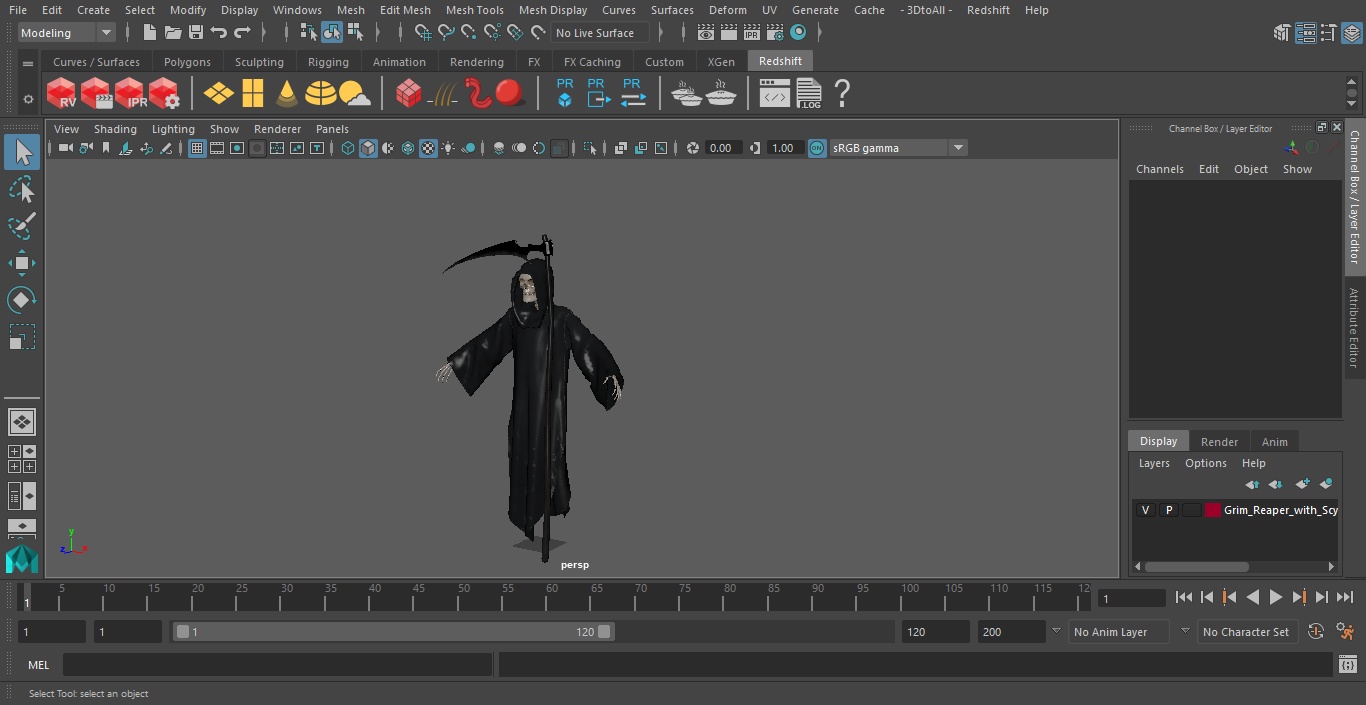1366x705 pixels.
Task: Click the Maya logo icon bottom left
Action: pos(21,558)
